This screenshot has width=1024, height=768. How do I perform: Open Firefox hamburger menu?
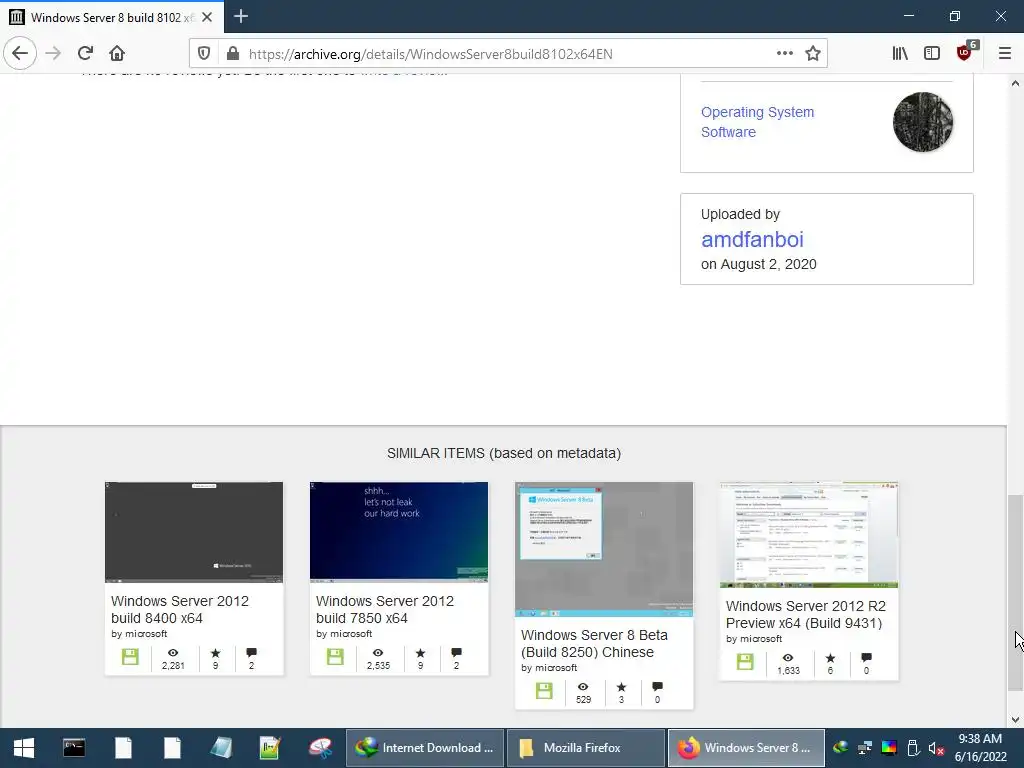(1005, 54)
